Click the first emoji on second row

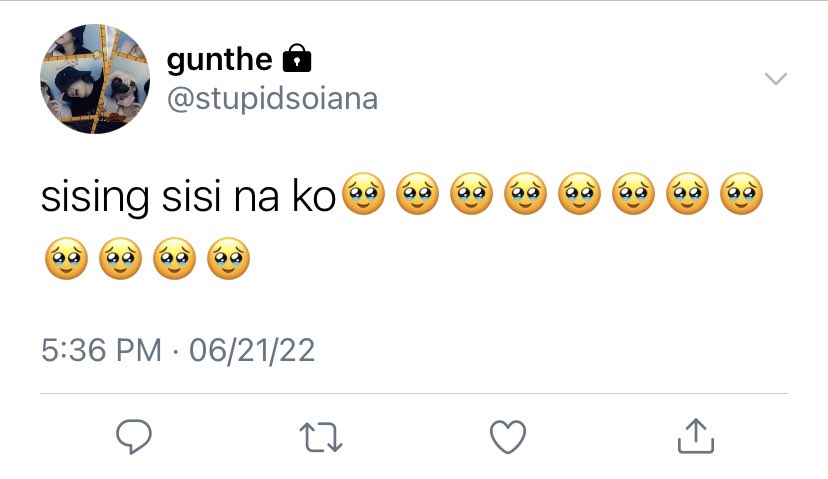(67, 258)
